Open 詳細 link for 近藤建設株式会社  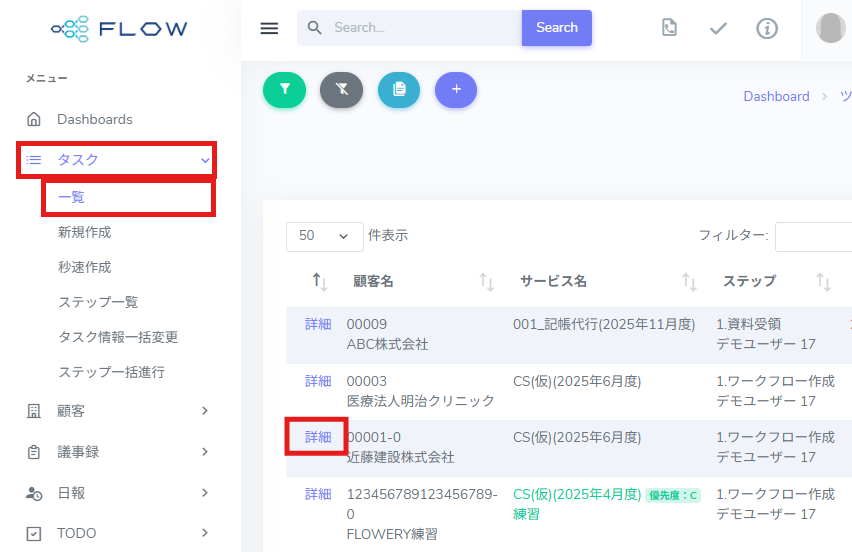[x=318, y=438]
